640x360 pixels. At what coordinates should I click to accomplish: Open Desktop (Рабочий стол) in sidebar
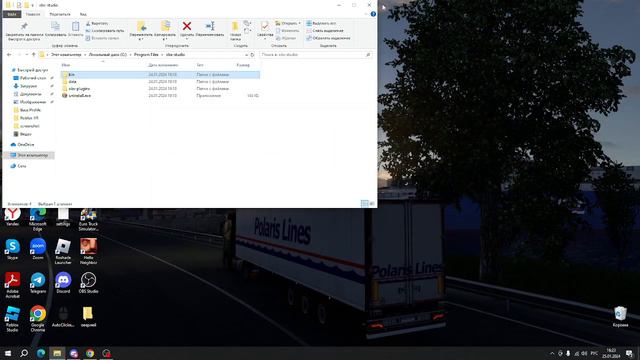[29, 78]
